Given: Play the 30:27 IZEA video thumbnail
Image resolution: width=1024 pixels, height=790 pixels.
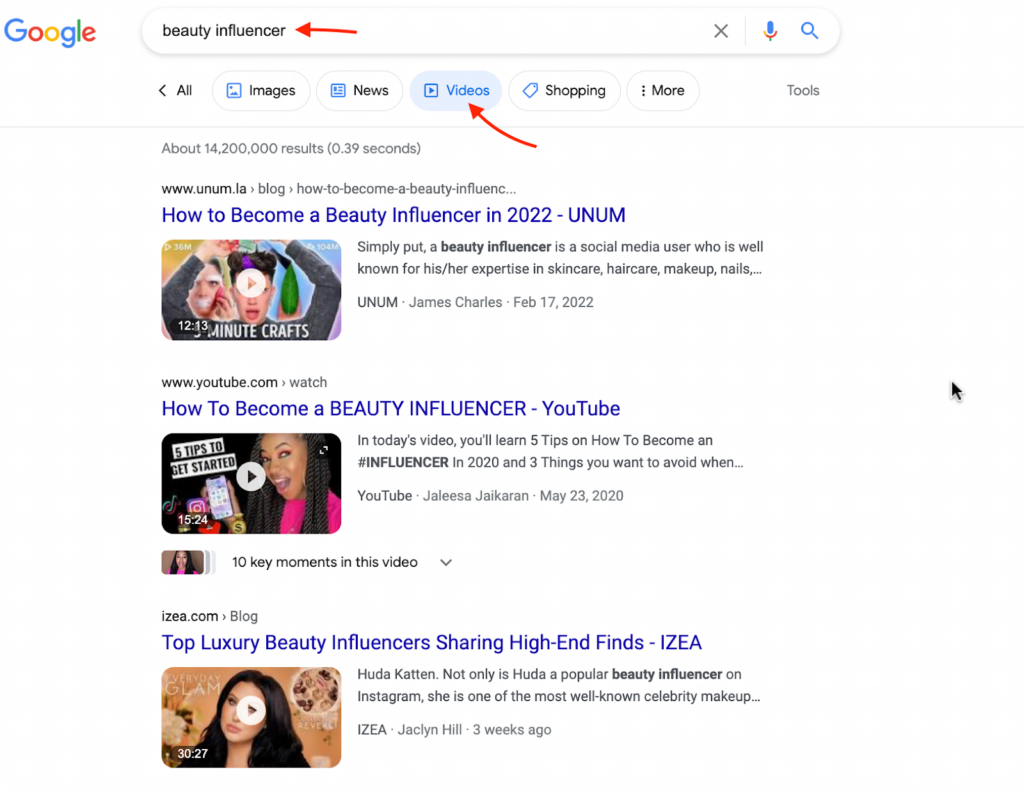Looking at the screenshot, I should pos(251,717).
